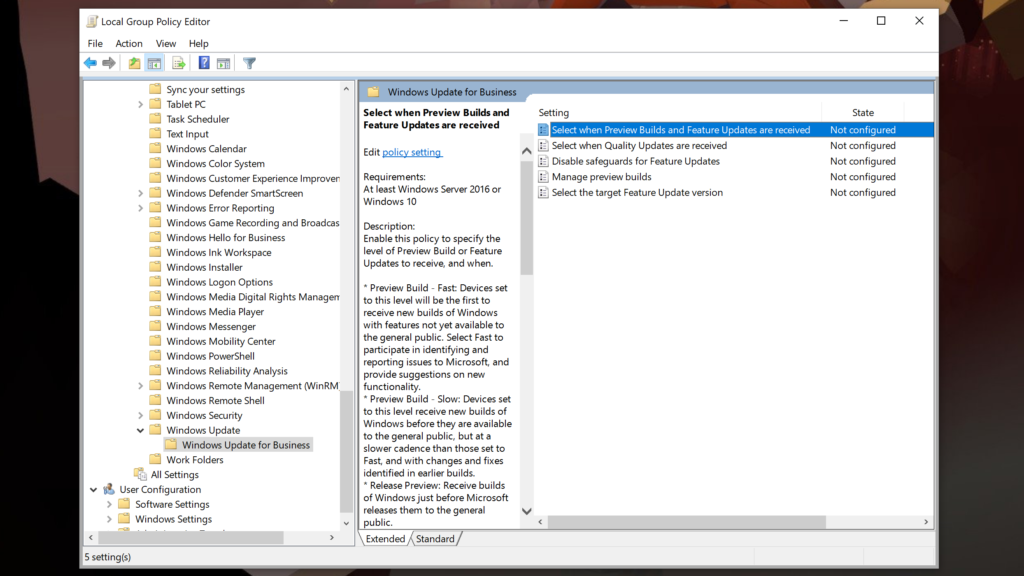Click the All Settings icon in tree

(140, 475)
